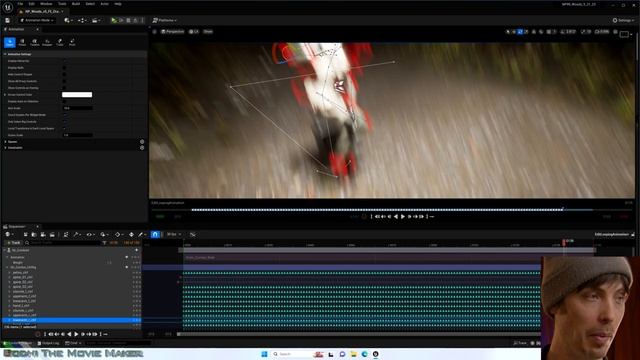The height and width of the screenshot is (360, 640).
Task: Open the Tools menu
Action: [62, 4]
